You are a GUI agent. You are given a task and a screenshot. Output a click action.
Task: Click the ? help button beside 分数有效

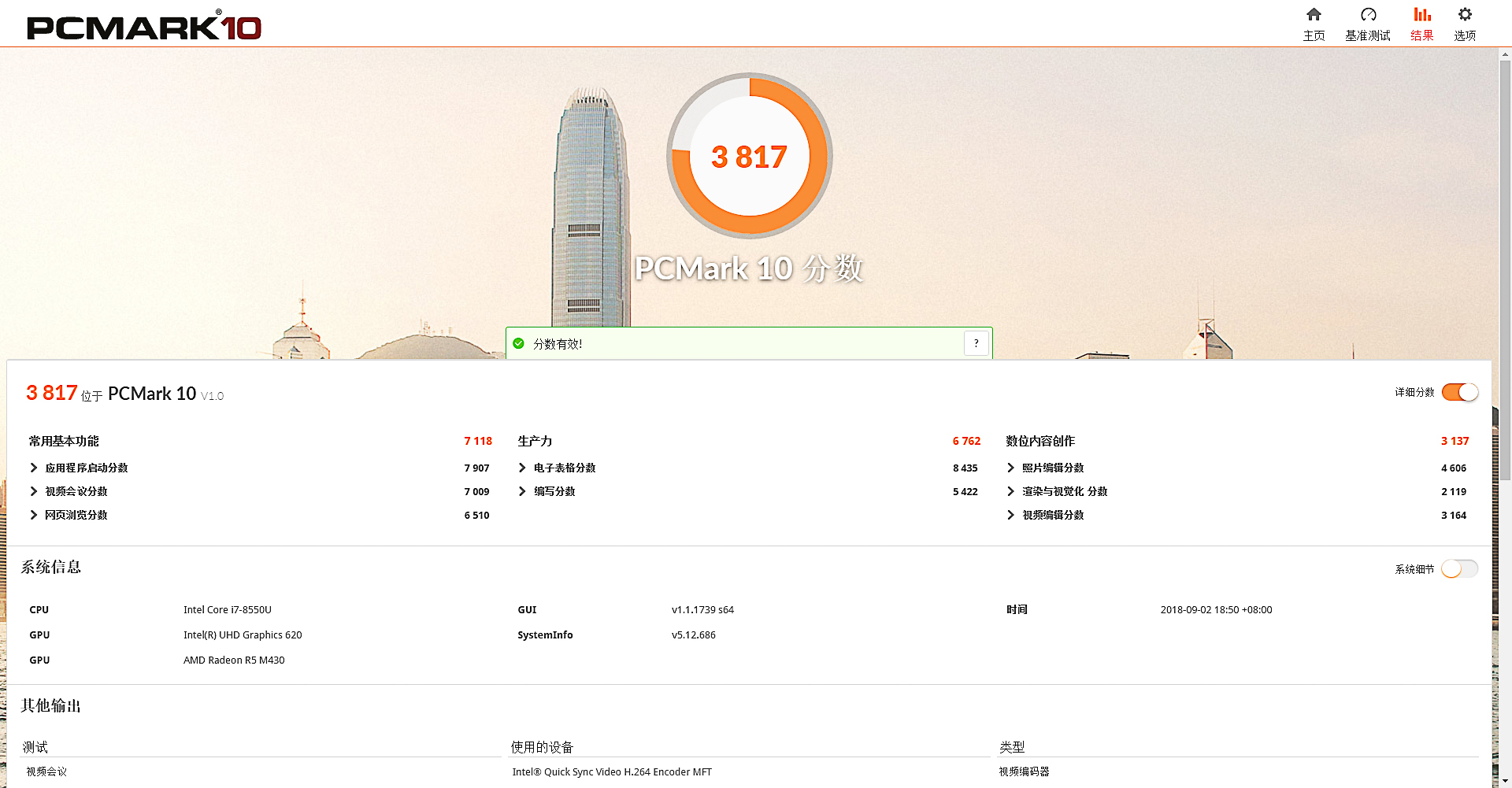(976, 343)
